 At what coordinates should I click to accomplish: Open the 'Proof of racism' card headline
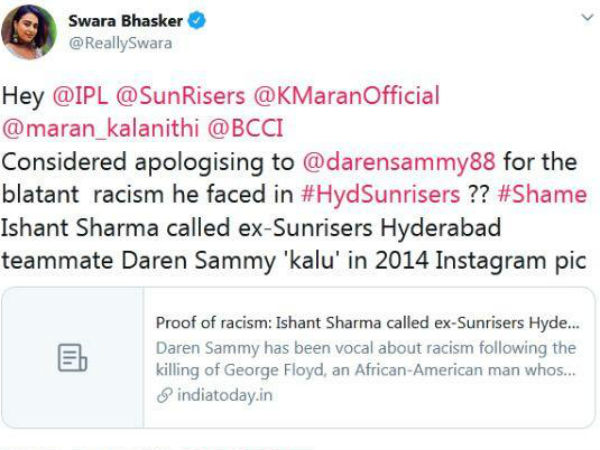[x=367, y=323]
